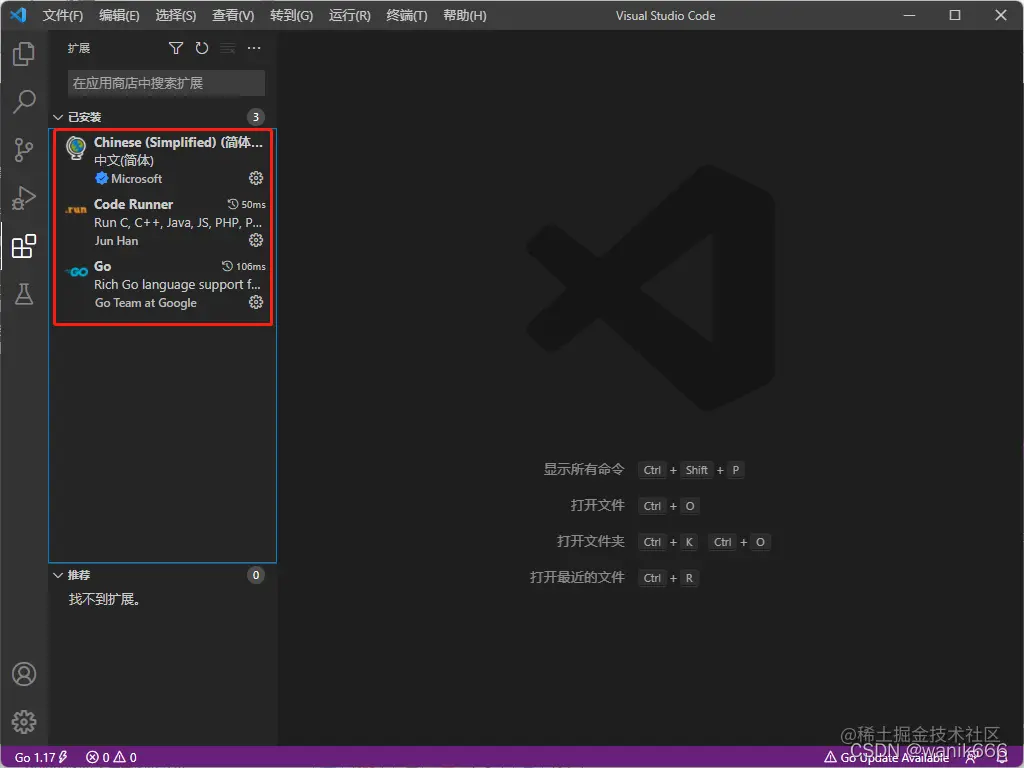This screenshot has width=1024, height=768.
Task: Open the 查看(V) menu
Action: pyautogui.click(x=233, y=15)
